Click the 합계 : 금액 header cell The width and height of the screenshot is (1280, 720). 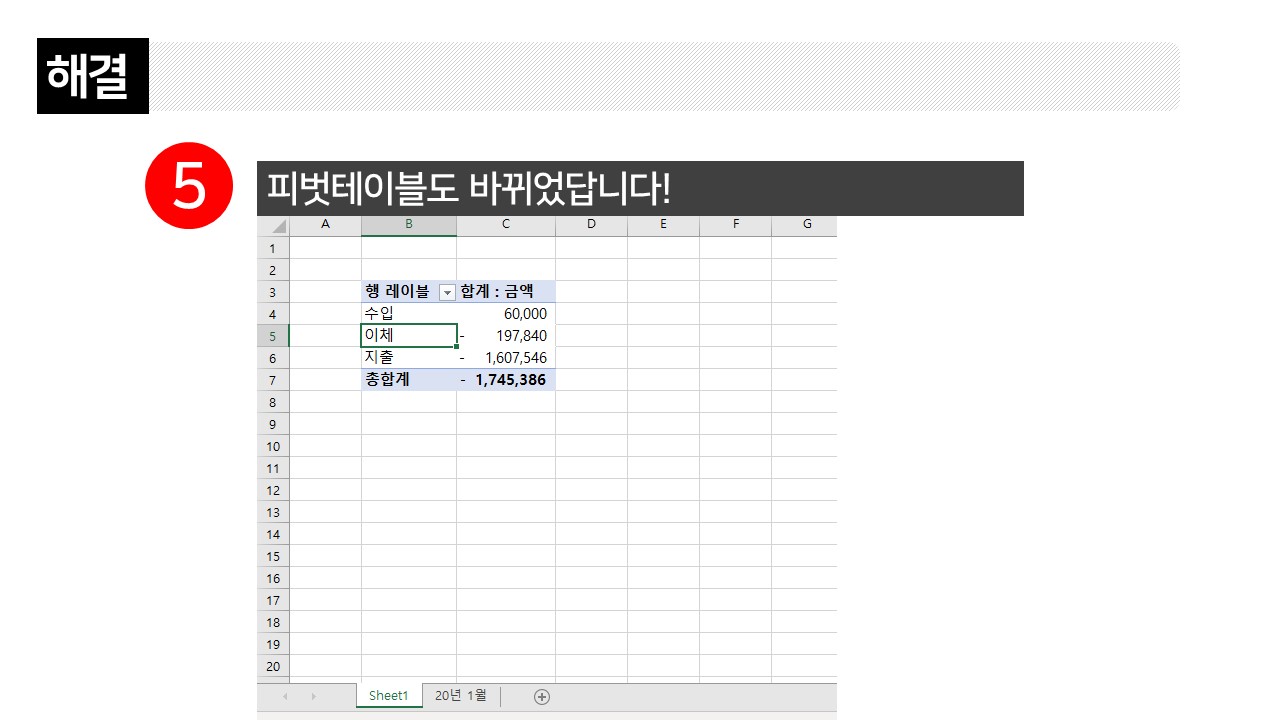click(506, 292)
